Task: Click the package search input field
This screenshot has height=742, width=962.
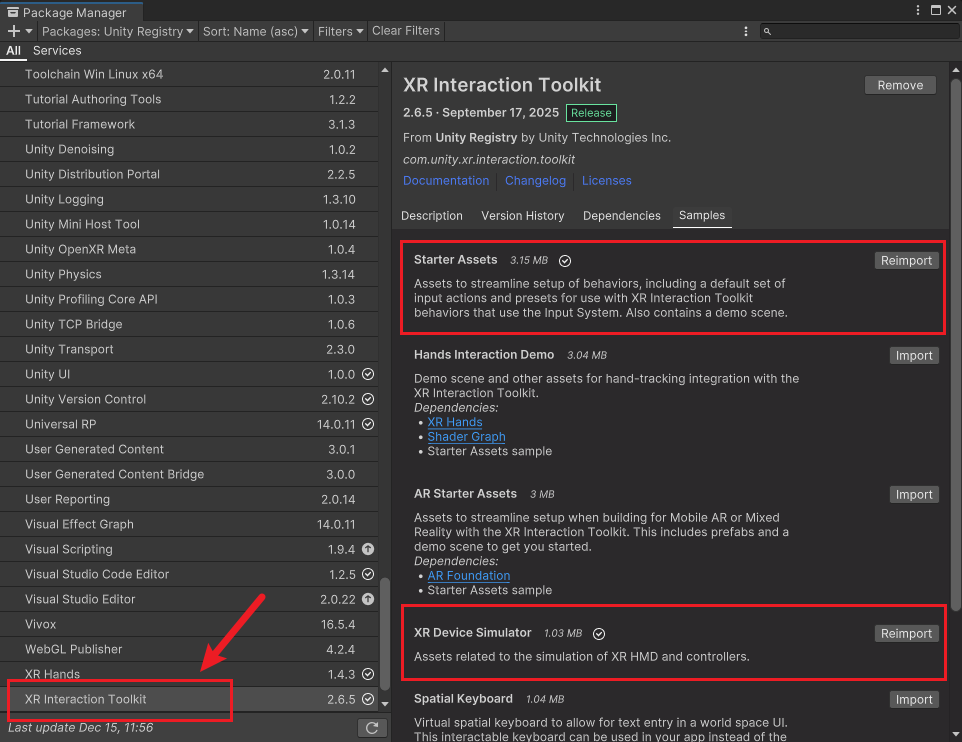Action: (859, 31)
